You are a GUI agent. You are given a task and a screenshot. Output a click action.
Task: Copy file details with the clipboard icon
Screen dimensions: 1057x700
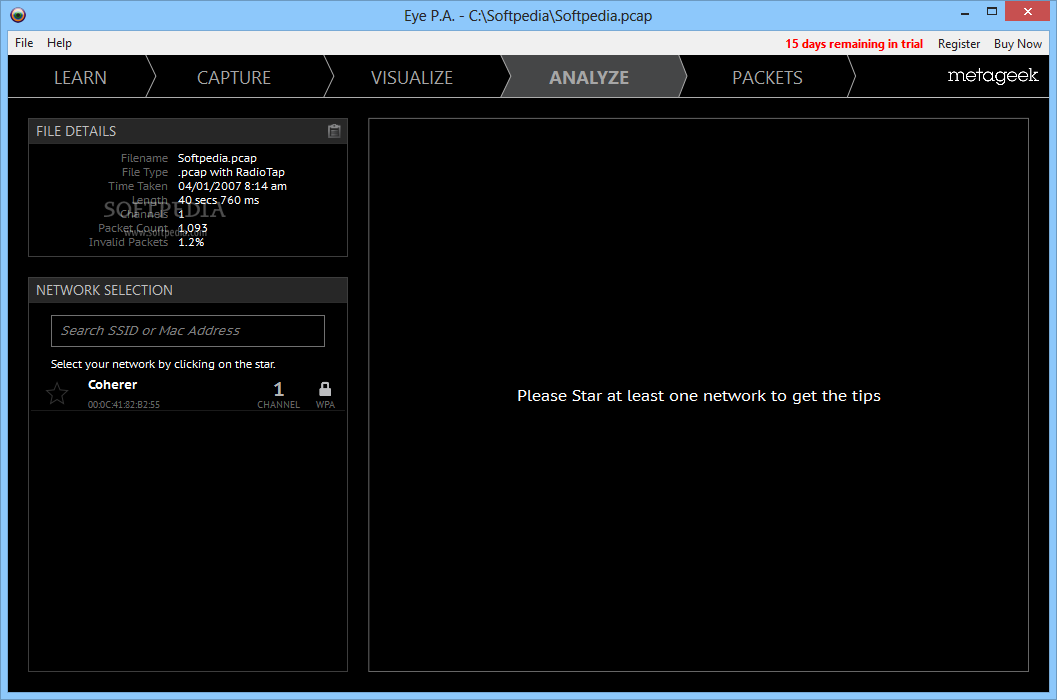[x=334, y=132]
